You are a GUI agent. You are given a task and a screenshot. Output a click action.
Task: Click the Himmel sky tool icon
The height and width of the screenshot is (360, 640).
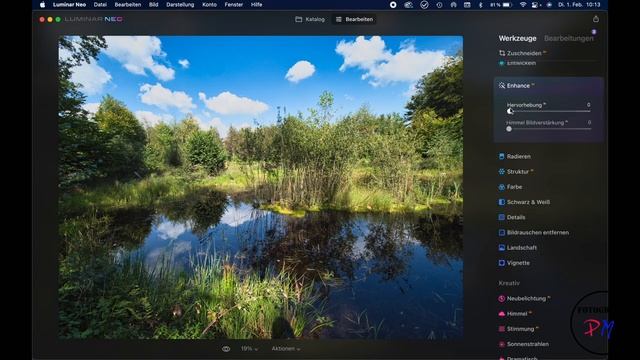(x=502, y=313)
